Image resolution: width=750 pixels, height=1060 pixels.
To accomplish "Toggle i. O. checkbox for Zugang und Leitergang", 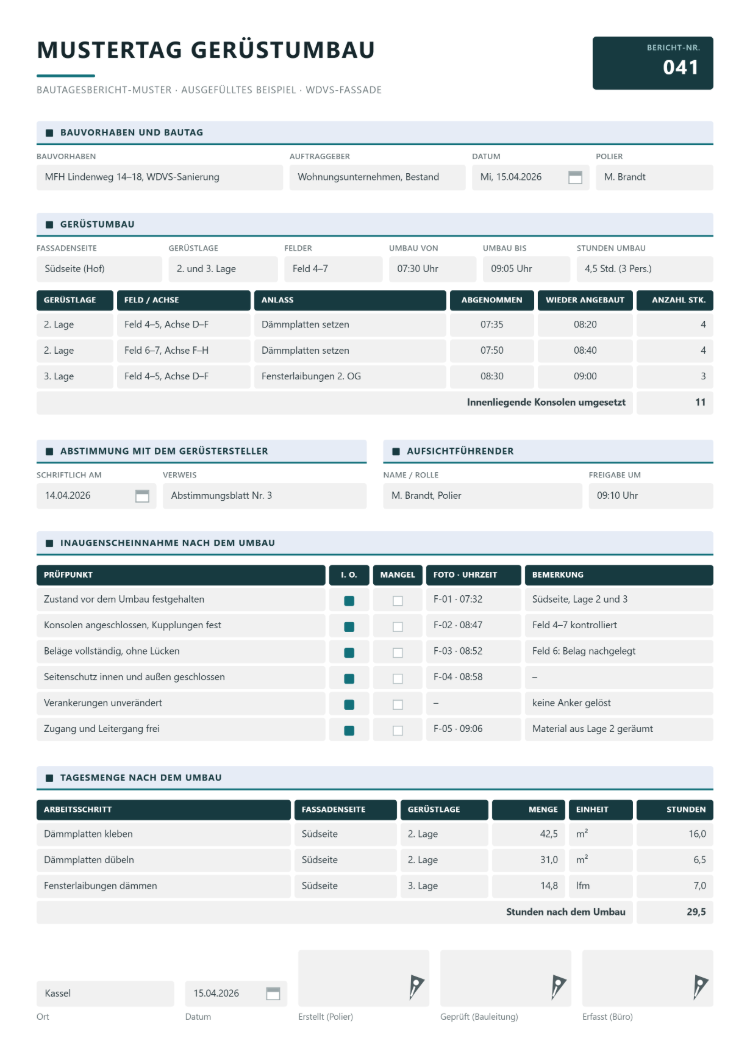I will click(349, 730).
